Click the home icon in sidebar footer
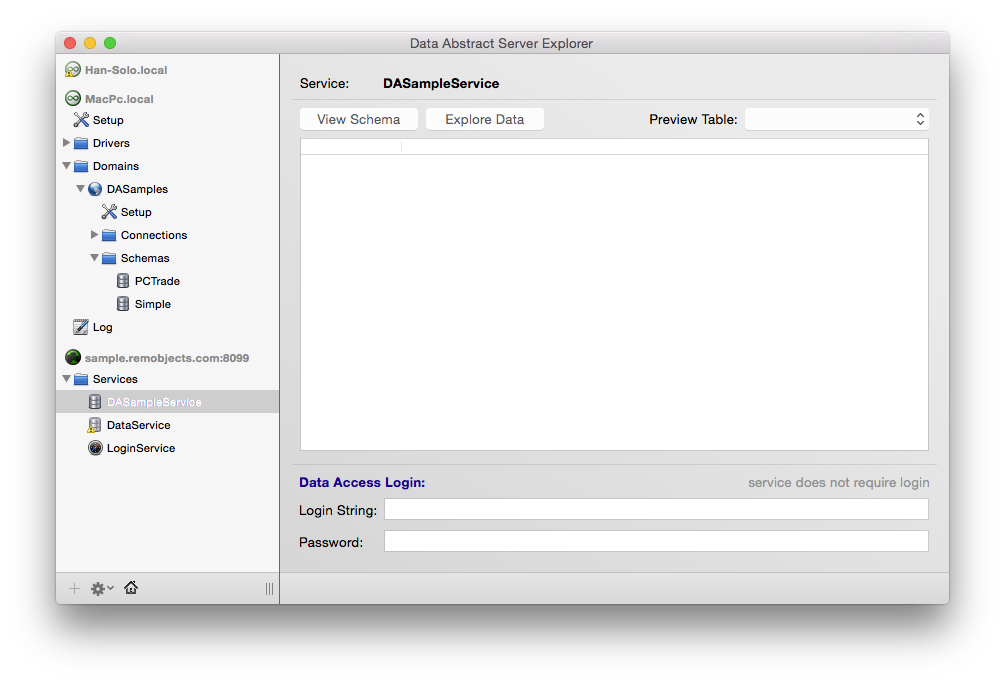Viewport: 1005px width, 684px height. [131, 588]
